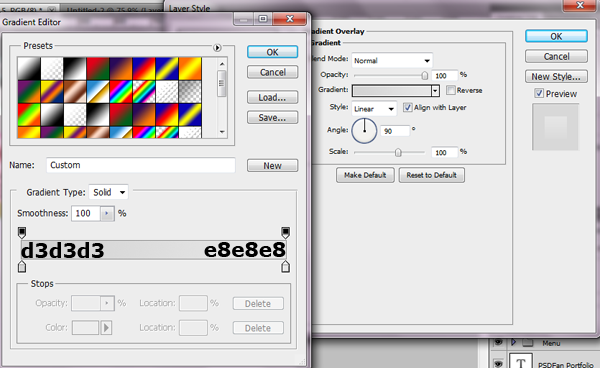Screen dimensions: 600x368
Task: Click the Text layer T thumbnail icon
Action: [521, 361]
